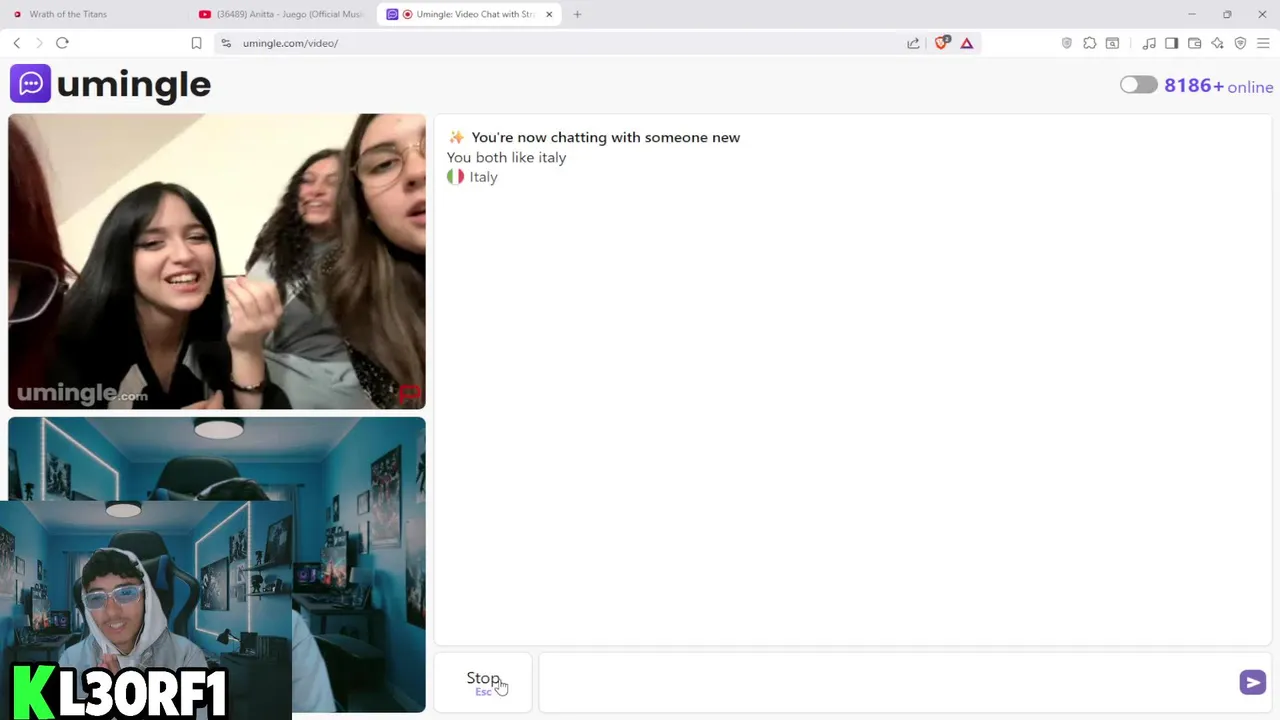
Task: Bookmark this page with the bookmark icon
Action: [196, 43]
